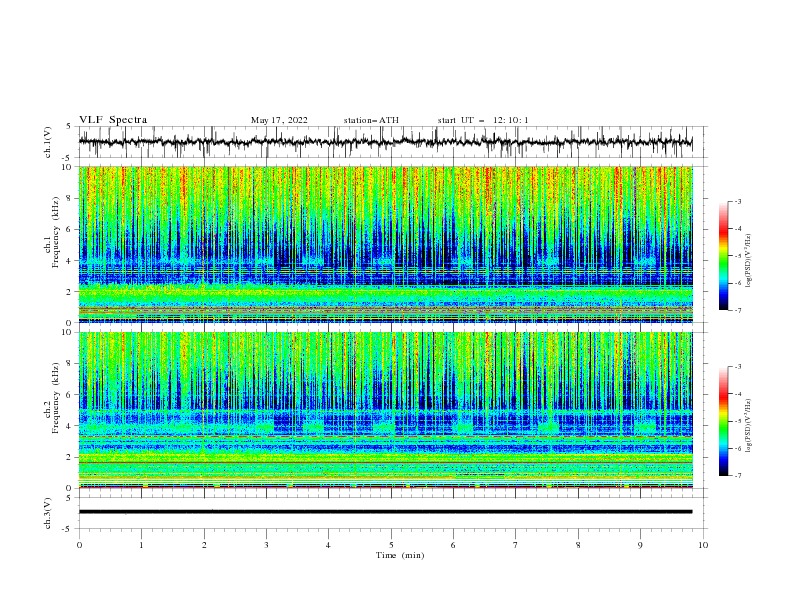Image resolution: width=792 pixels, height=612 pixels.
Task: Click the time axis tick label '9'
Action: [640, 545]
